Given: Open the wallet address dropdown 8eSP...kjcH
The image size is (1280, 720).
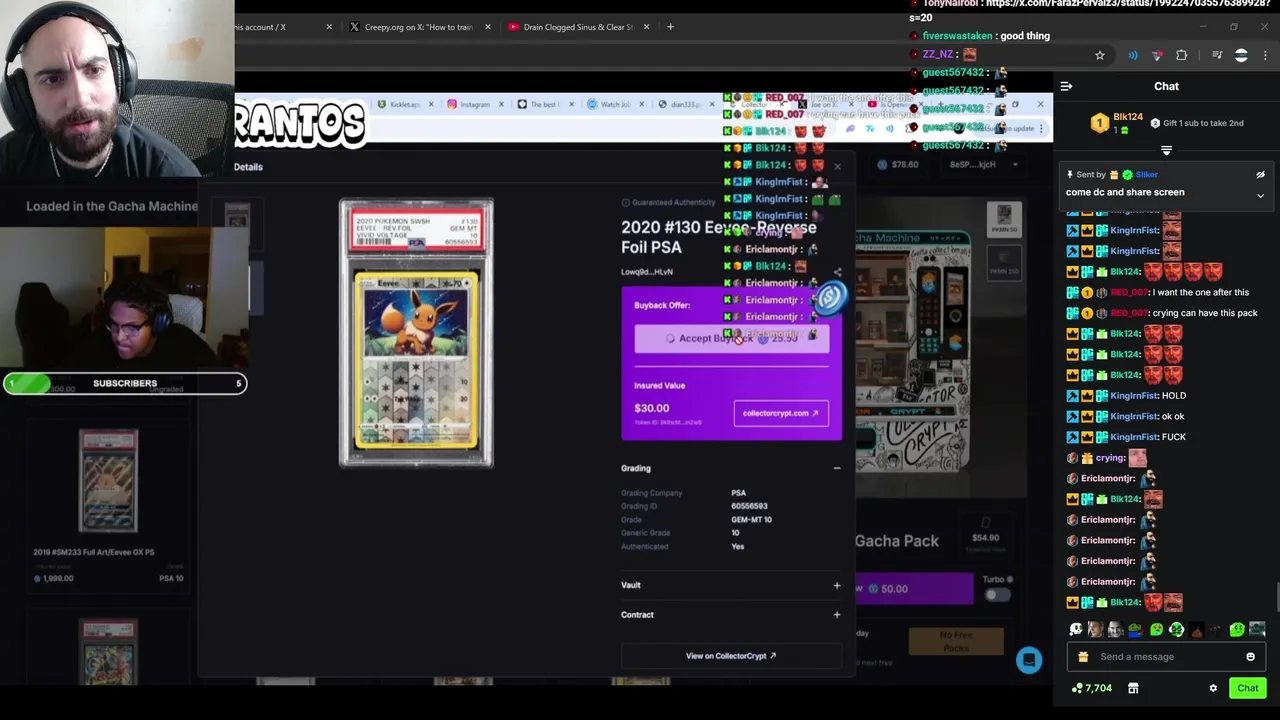Looking at the screenshot, I should [983, 164].
